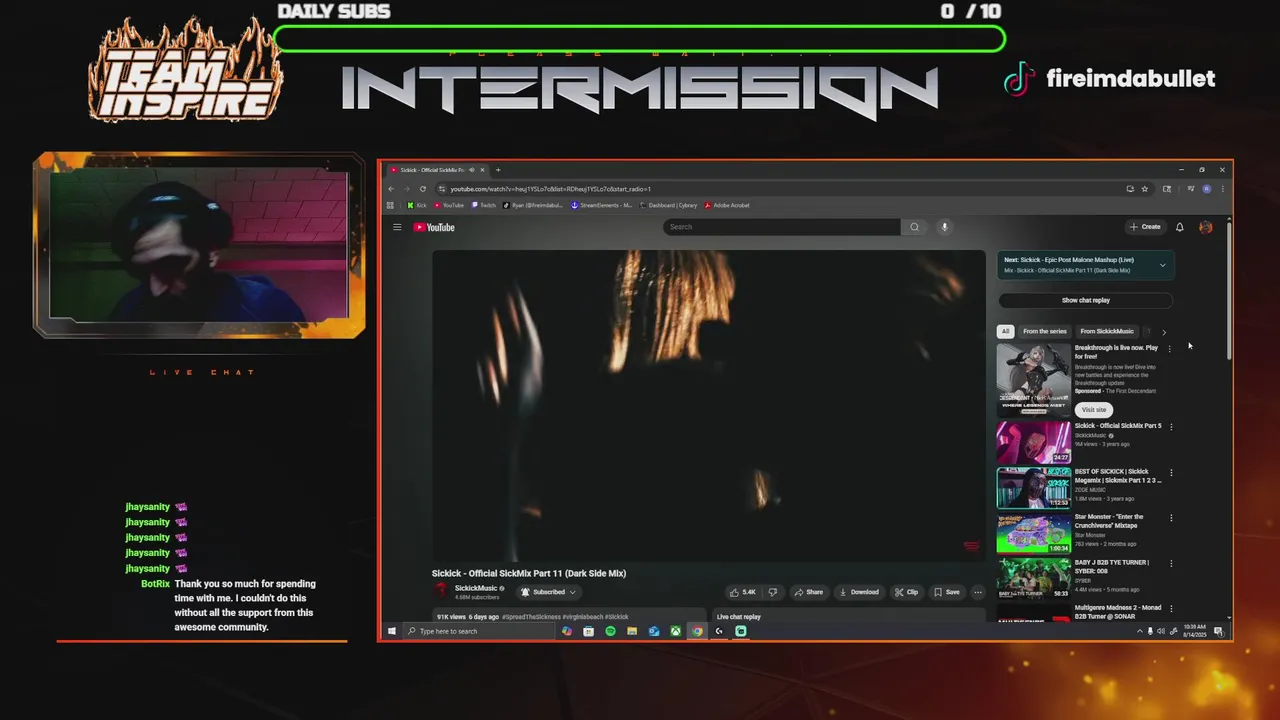Screen dimensions: 1280x720
Task: Select the All filter chip
Action: point(1005,331)
